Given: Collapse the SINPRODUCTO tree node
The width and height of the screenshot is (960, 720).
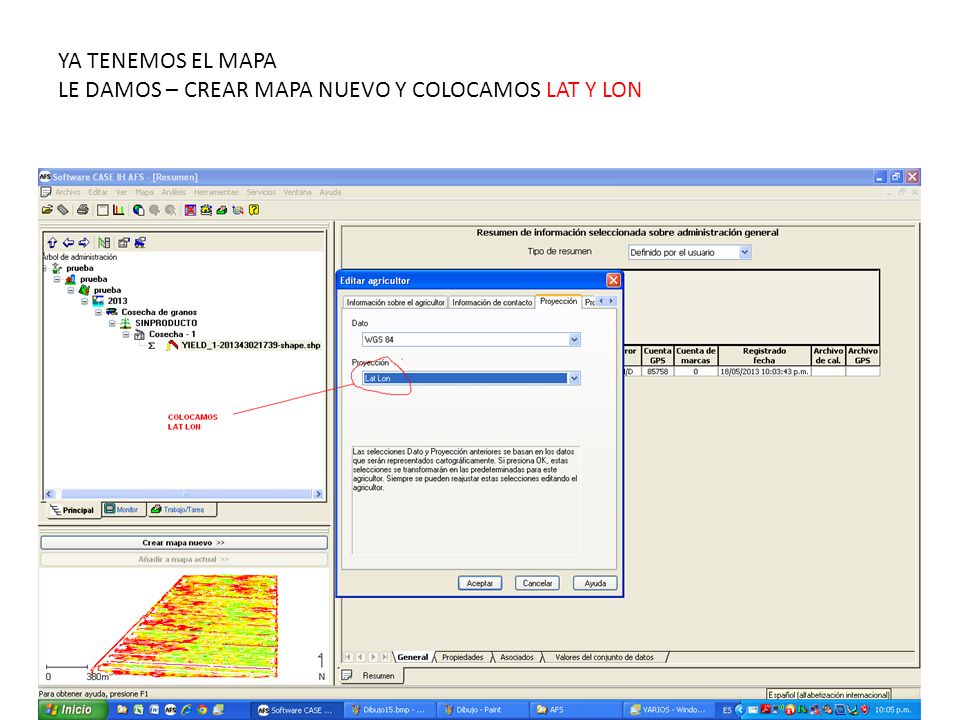Looking at the screenshot, I should [112, 323].
